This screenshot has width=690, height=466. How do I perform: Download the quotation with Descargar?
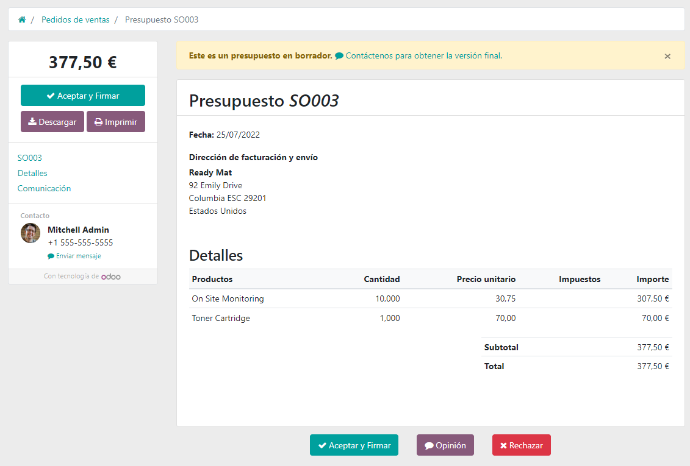[x=52, y=122]
